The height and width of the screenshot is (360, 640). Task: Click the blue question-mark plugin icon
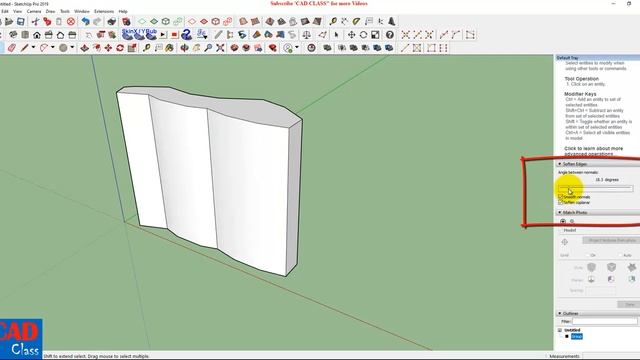coord(187,35)
